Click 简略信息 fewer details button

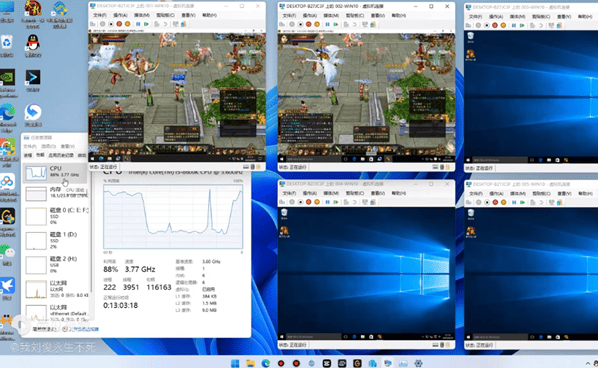pyautogui.click(x=45, y=329)
